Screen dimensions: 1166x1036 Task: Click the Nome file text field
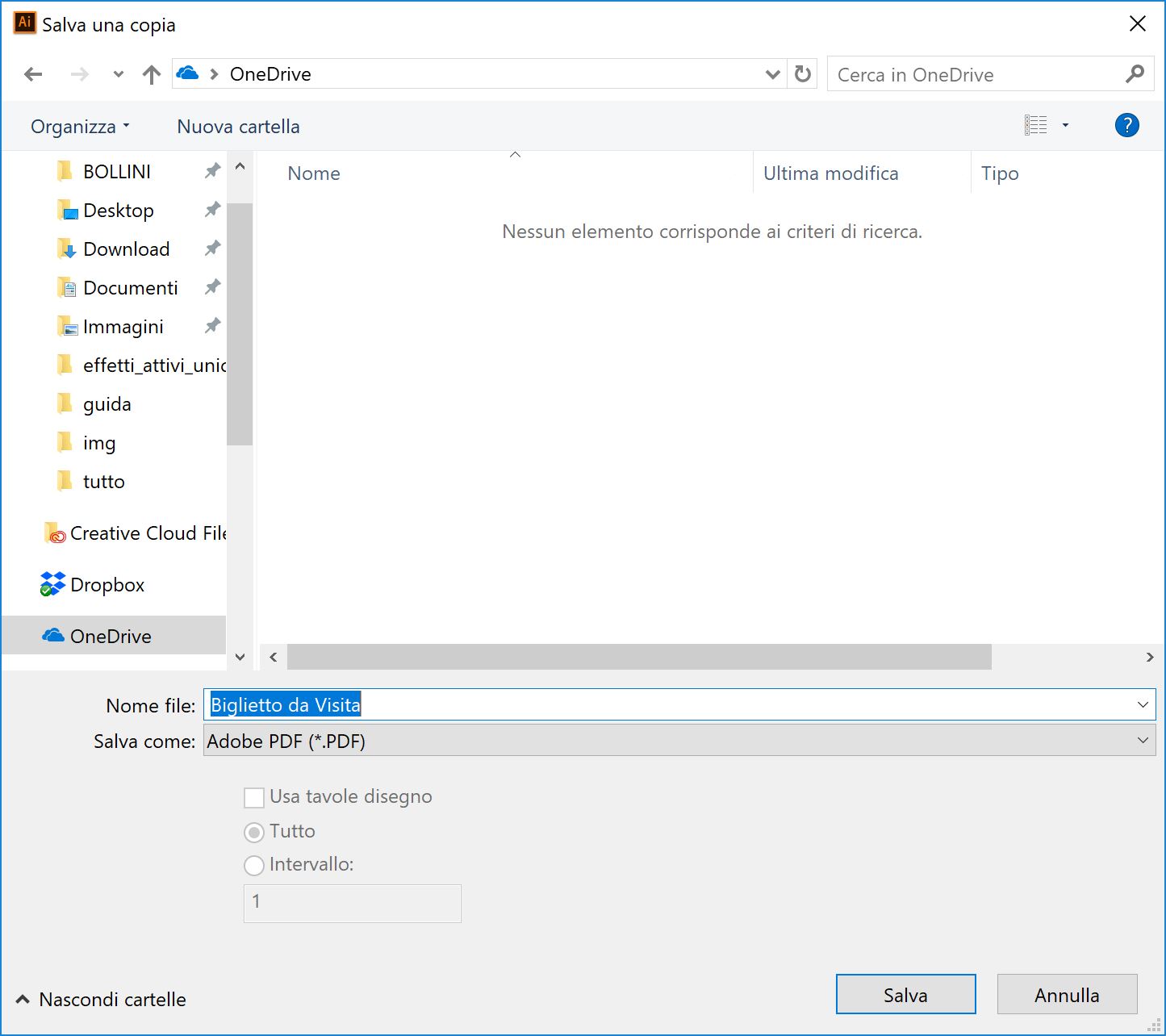678,704
